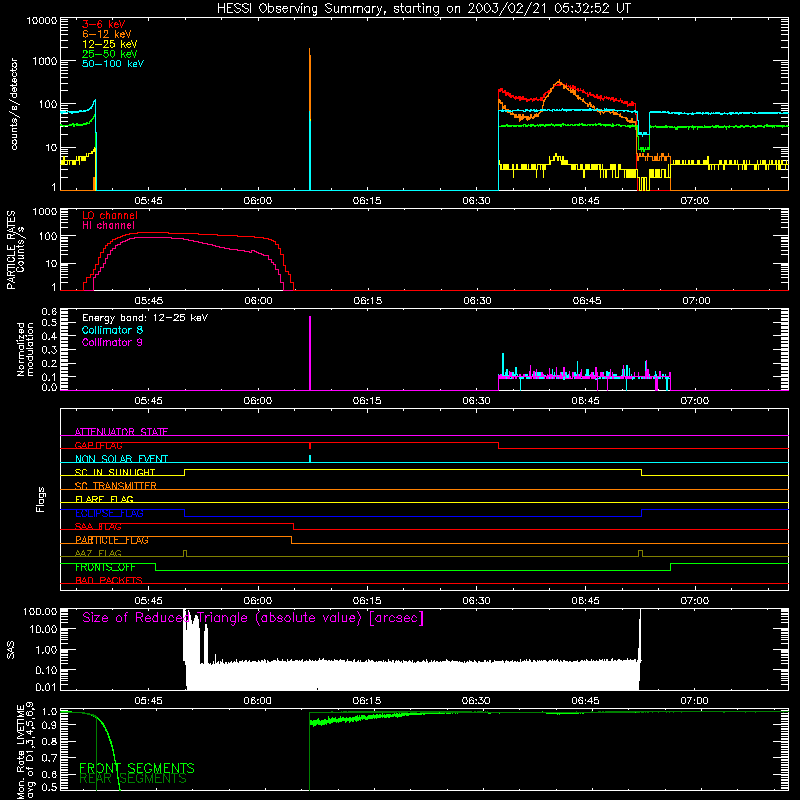Click the 'GAP_FLAG' flag label
This screenshot has height=800, width=800.
coord(98,445)
